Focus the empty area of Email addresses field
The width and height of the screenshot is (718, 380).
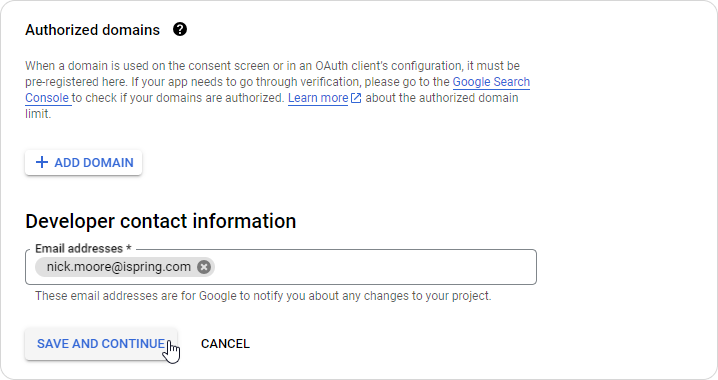point(375,267)
